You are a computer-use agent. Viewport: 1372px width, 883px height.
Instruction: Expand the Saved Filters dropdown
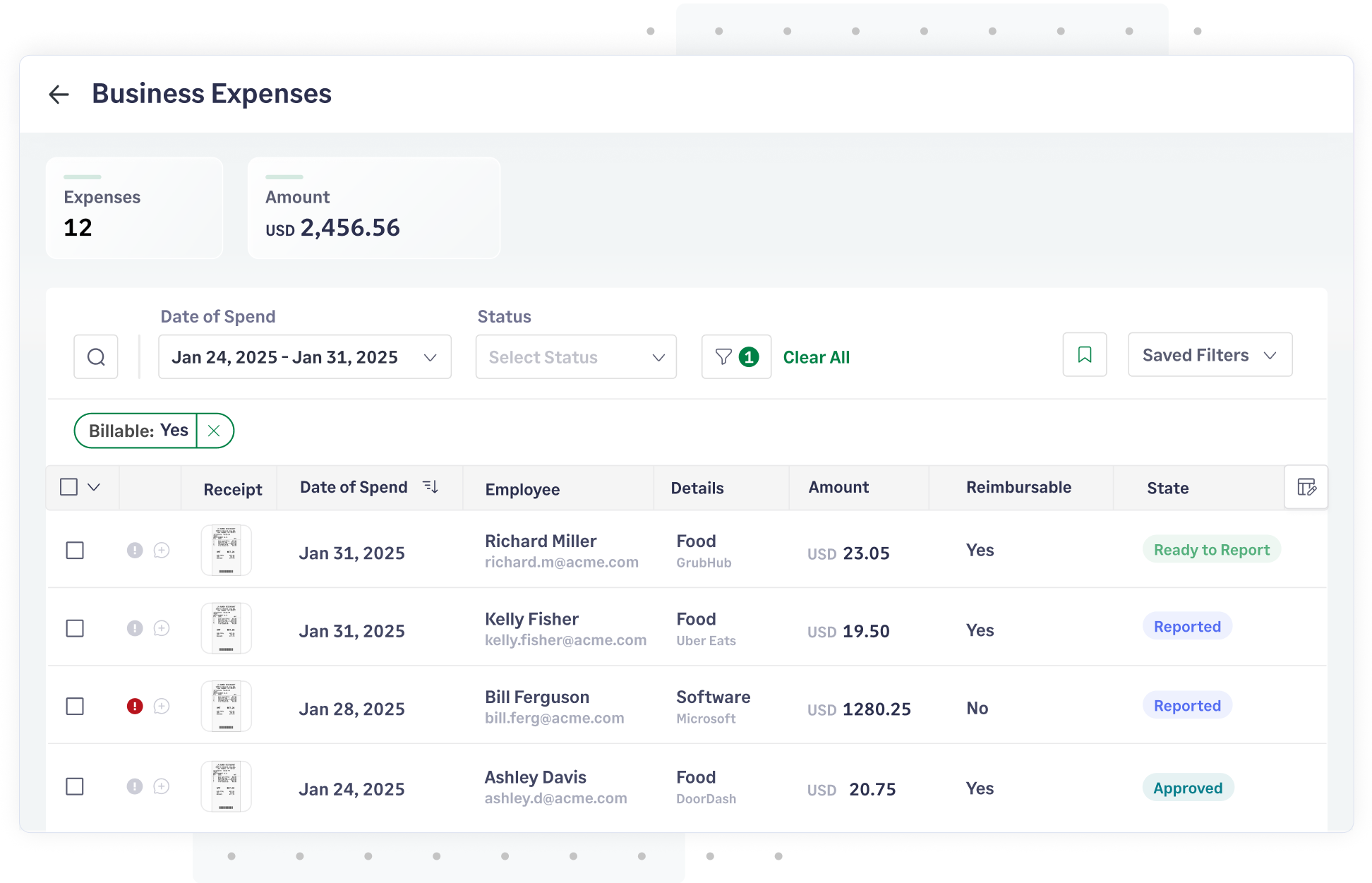tap(1210, 354)
